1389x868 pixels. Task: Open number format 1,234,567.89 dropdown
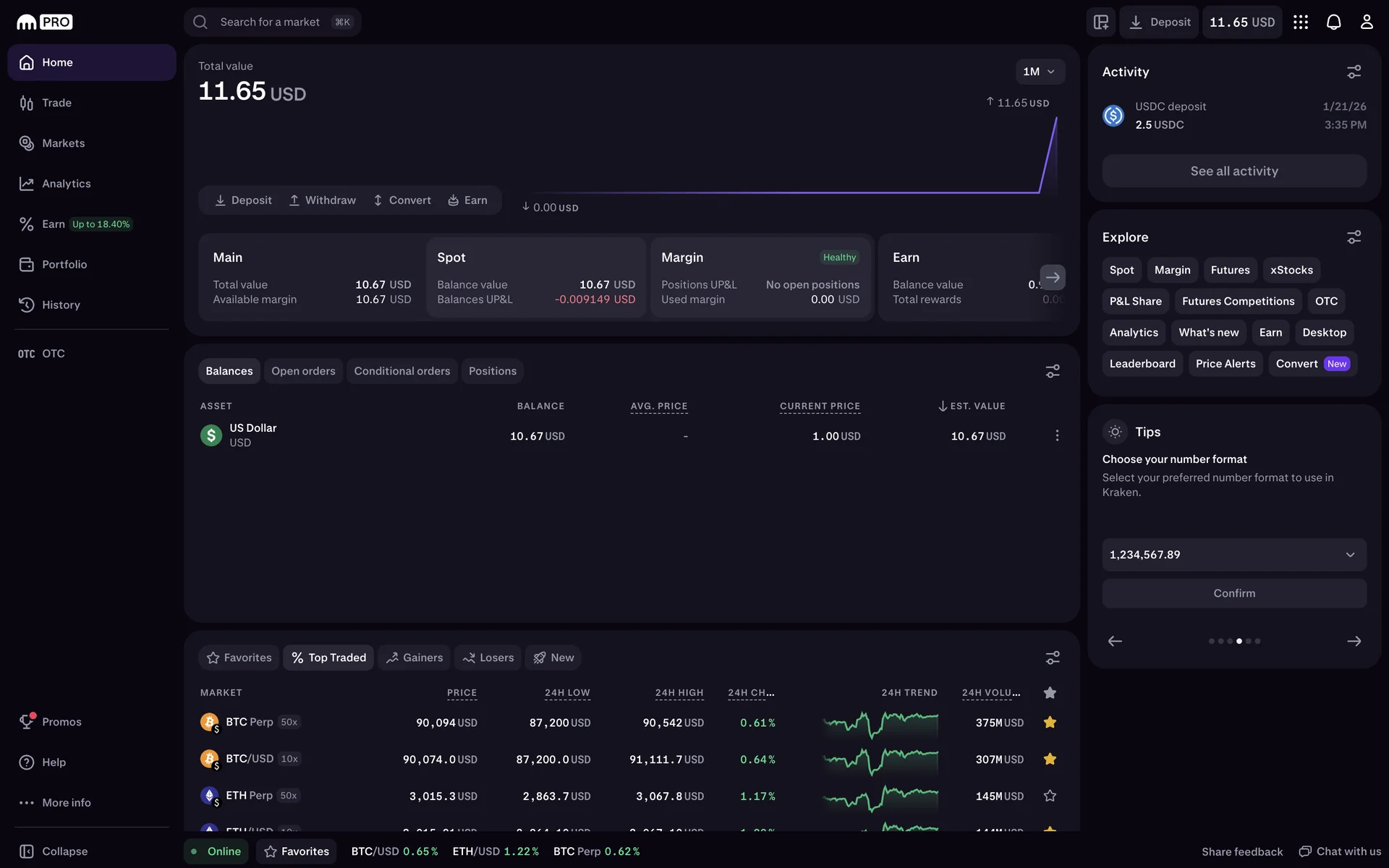pyautogui.click(x=1233, y=555)
